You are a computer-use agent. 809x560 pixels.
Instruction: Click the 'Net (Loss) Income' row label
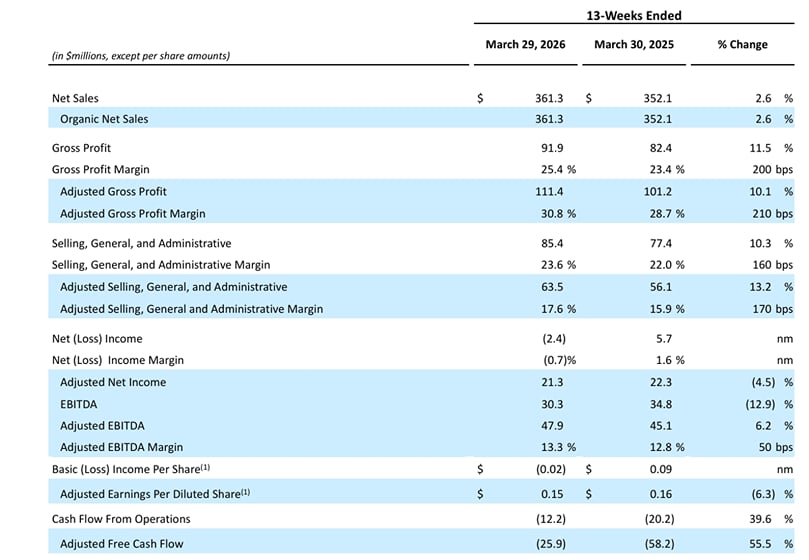click(97, 339)
